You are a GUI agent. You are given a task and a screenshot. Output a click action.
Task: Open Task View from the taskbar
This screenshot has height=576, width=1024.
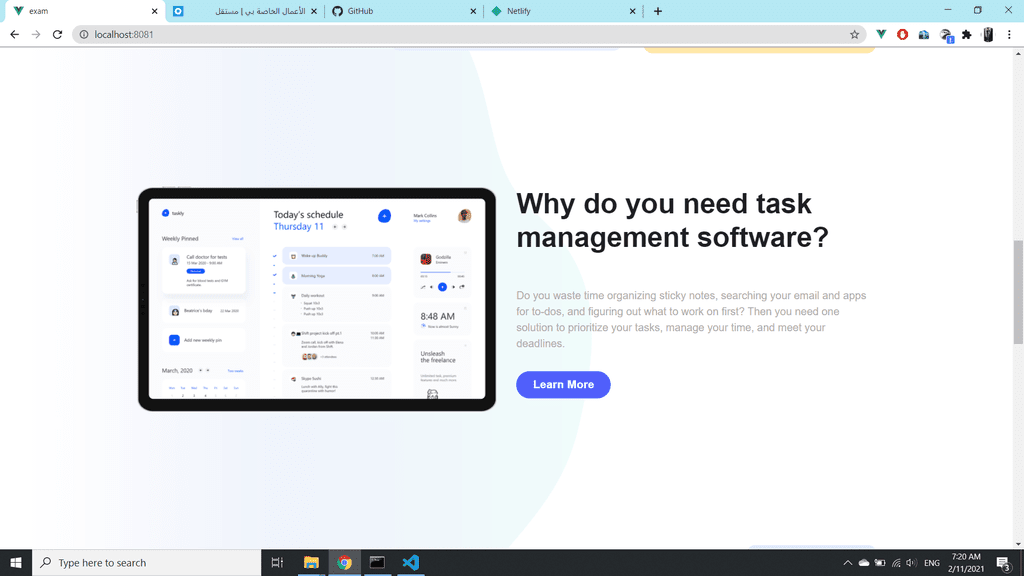click(278, 562)
